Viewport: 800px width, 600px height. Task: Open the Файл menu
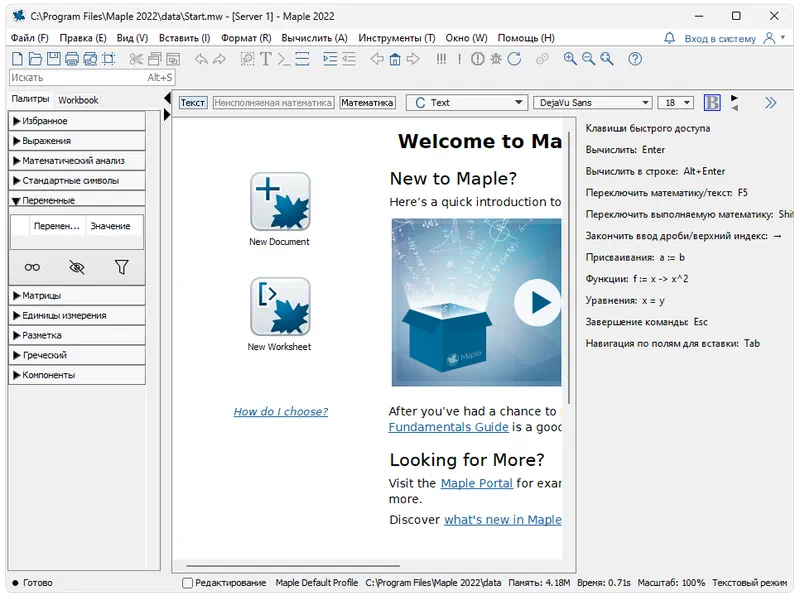pos(29,38)
